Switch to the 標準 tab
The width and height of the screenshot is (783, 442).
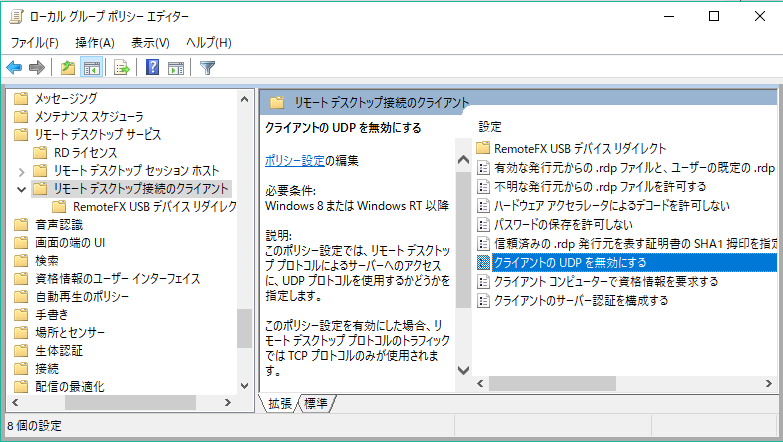(316, 404)
